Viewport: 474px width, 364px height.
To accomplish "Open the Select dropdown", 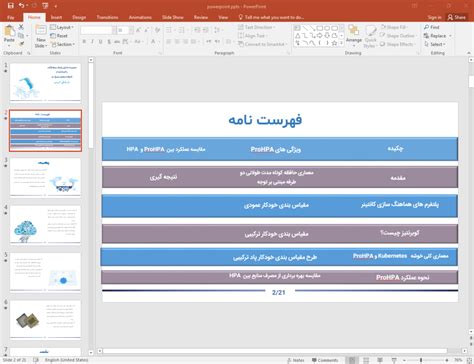I will pyautogui.click(x=435, y=44).
